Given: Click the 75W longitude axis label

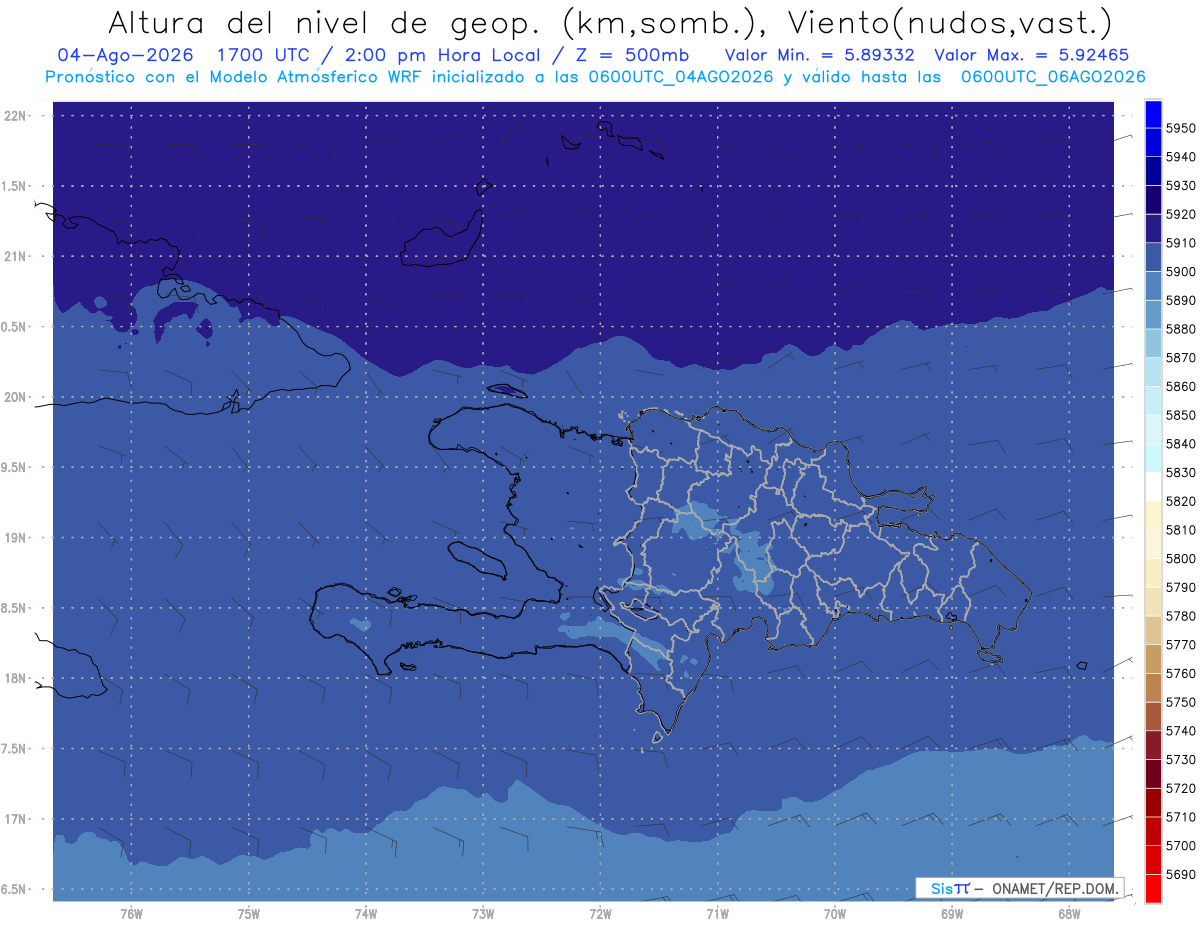Looking at the screenshot, I should click(x=249, y=914).
